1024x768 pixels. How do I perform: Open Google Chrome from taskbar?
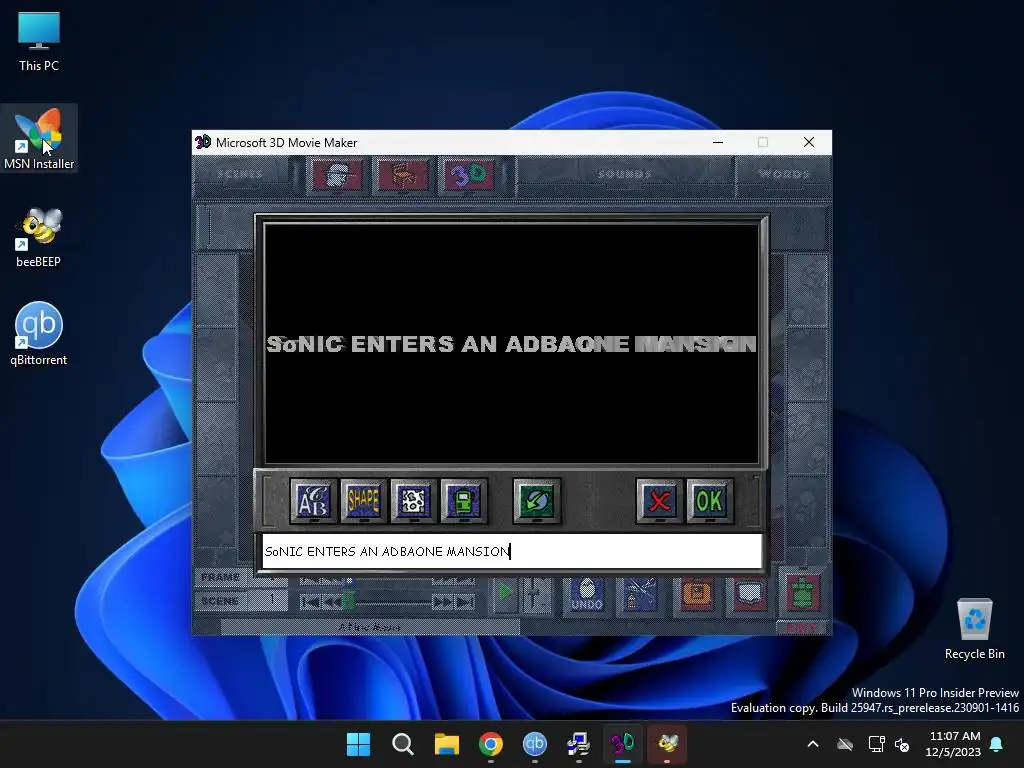coord(490,744)
